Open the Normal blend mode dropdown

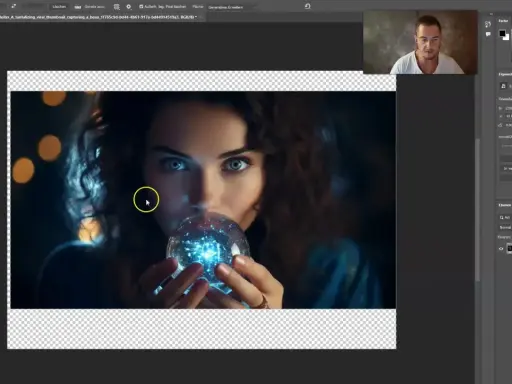tap(505, 227)
